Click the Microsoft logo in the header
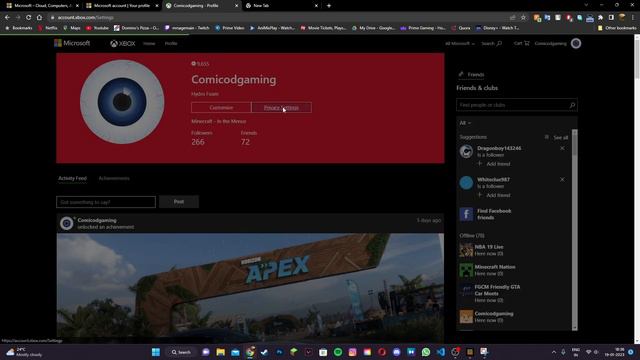Screen dimensions: 640x360 click(72, 43)
